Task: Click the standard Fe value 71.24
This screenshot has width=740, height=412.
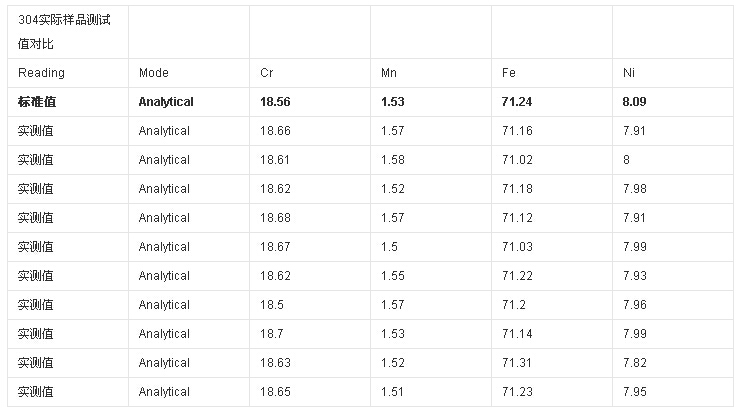Action: point(518,102)
